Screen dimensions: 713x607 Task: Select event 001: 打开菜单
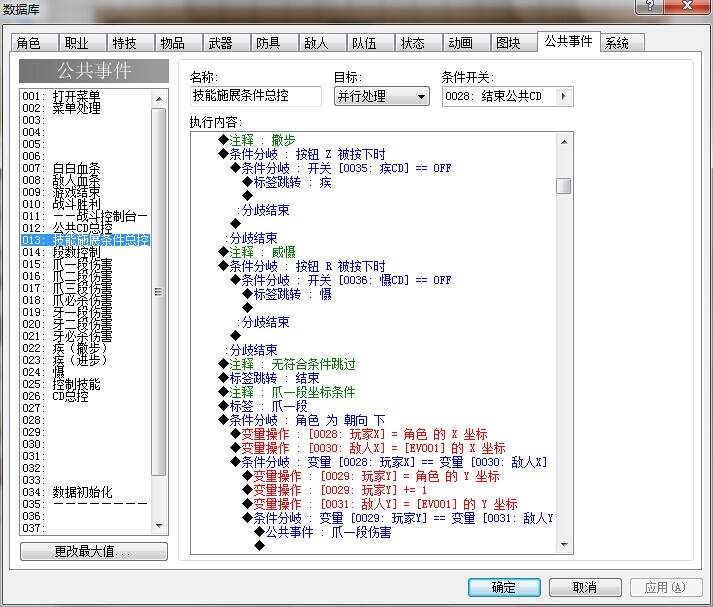(x=85, y=96)
